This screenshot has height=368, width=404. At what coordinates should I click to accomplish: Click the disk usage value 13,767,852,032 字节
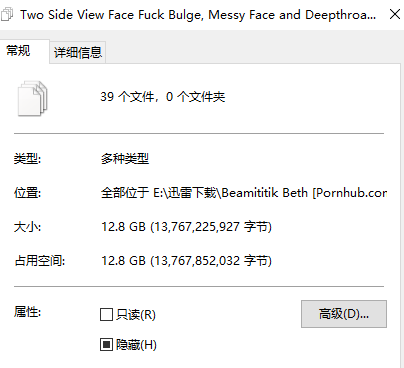point(211,261)
